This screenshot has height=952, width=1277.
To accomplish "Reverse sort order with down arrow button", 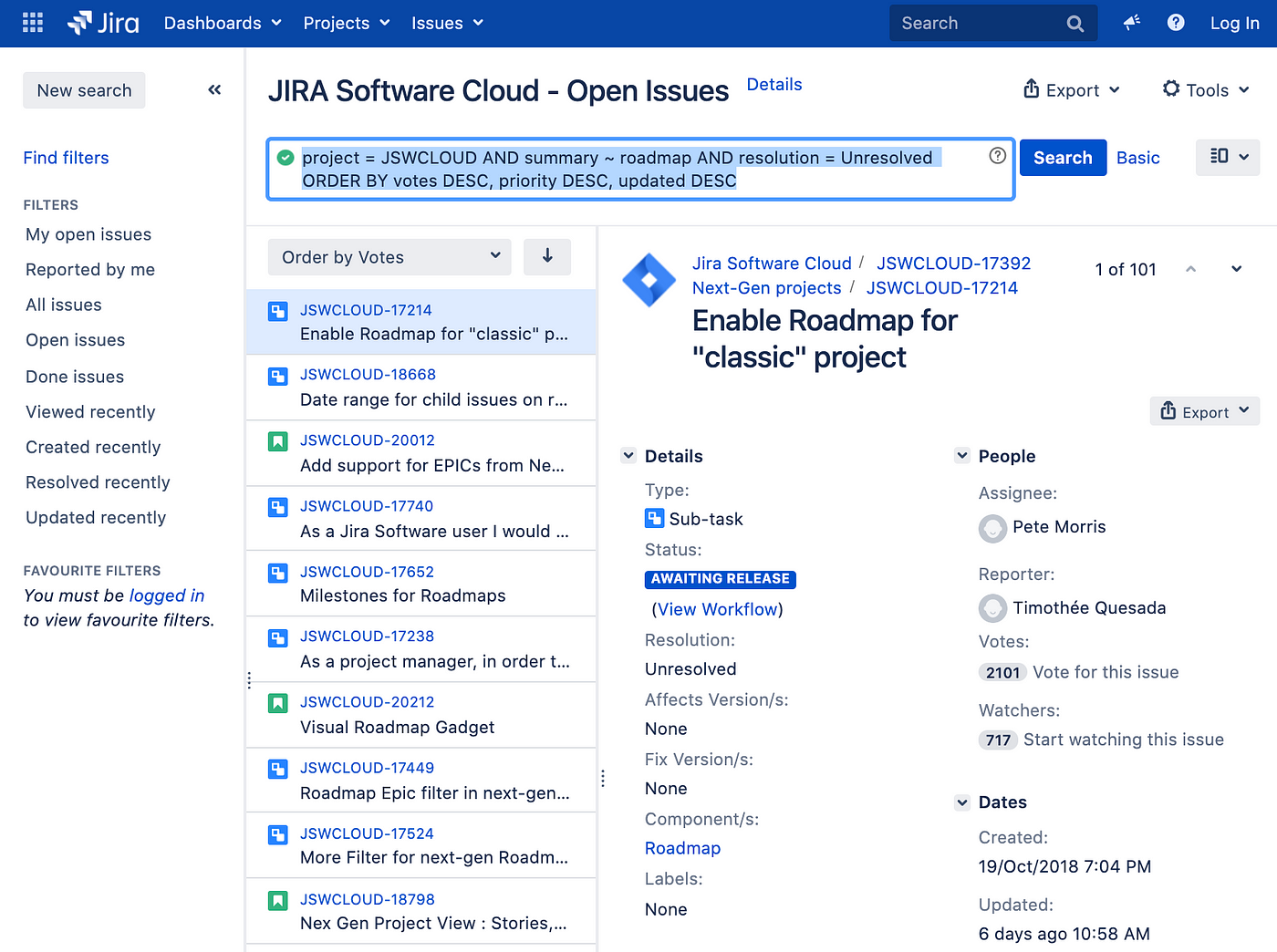I will click(x=547, y=257).
